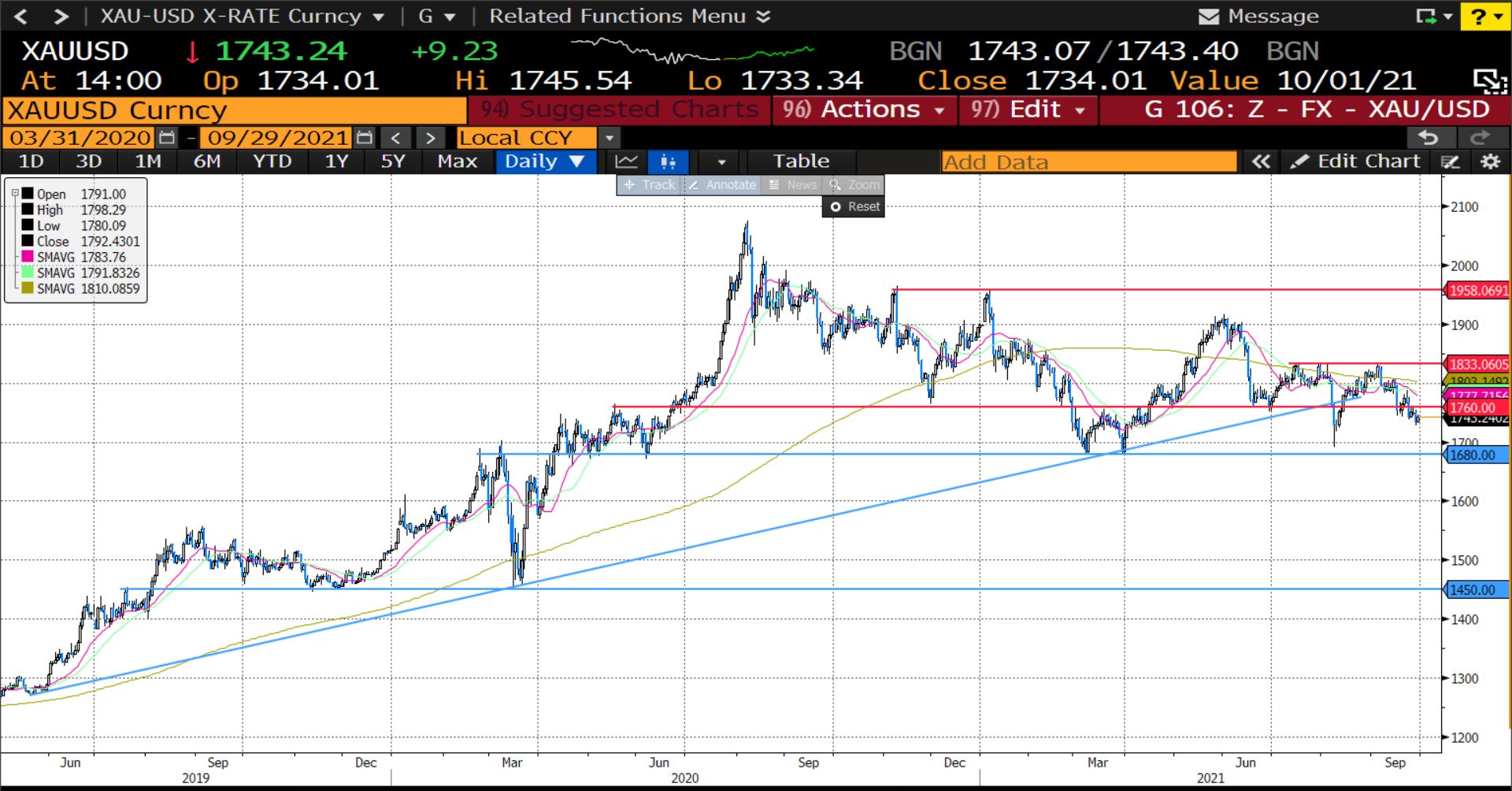The height and width of the screenshot is (791, 1512).
Task: Select the 1760.00 red level label
Action: pos(1478,407)
